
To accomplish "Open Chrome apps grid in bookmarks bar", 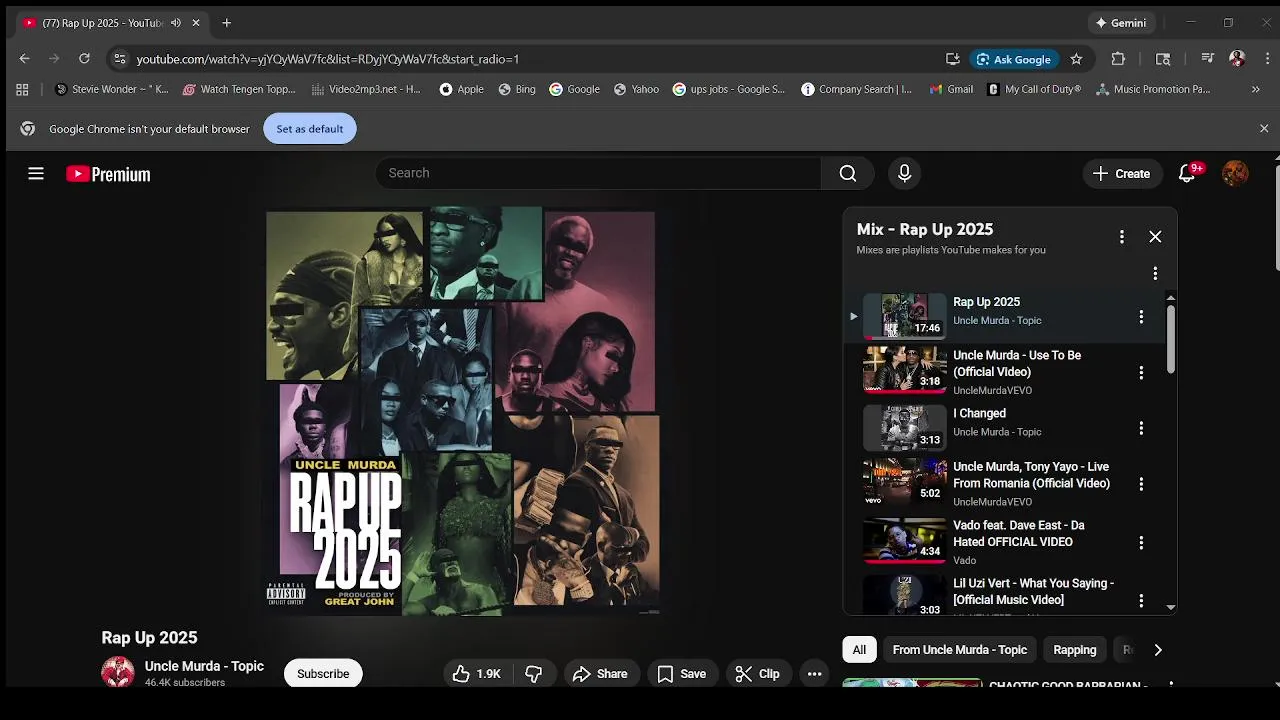I will (x=22, y=89).
